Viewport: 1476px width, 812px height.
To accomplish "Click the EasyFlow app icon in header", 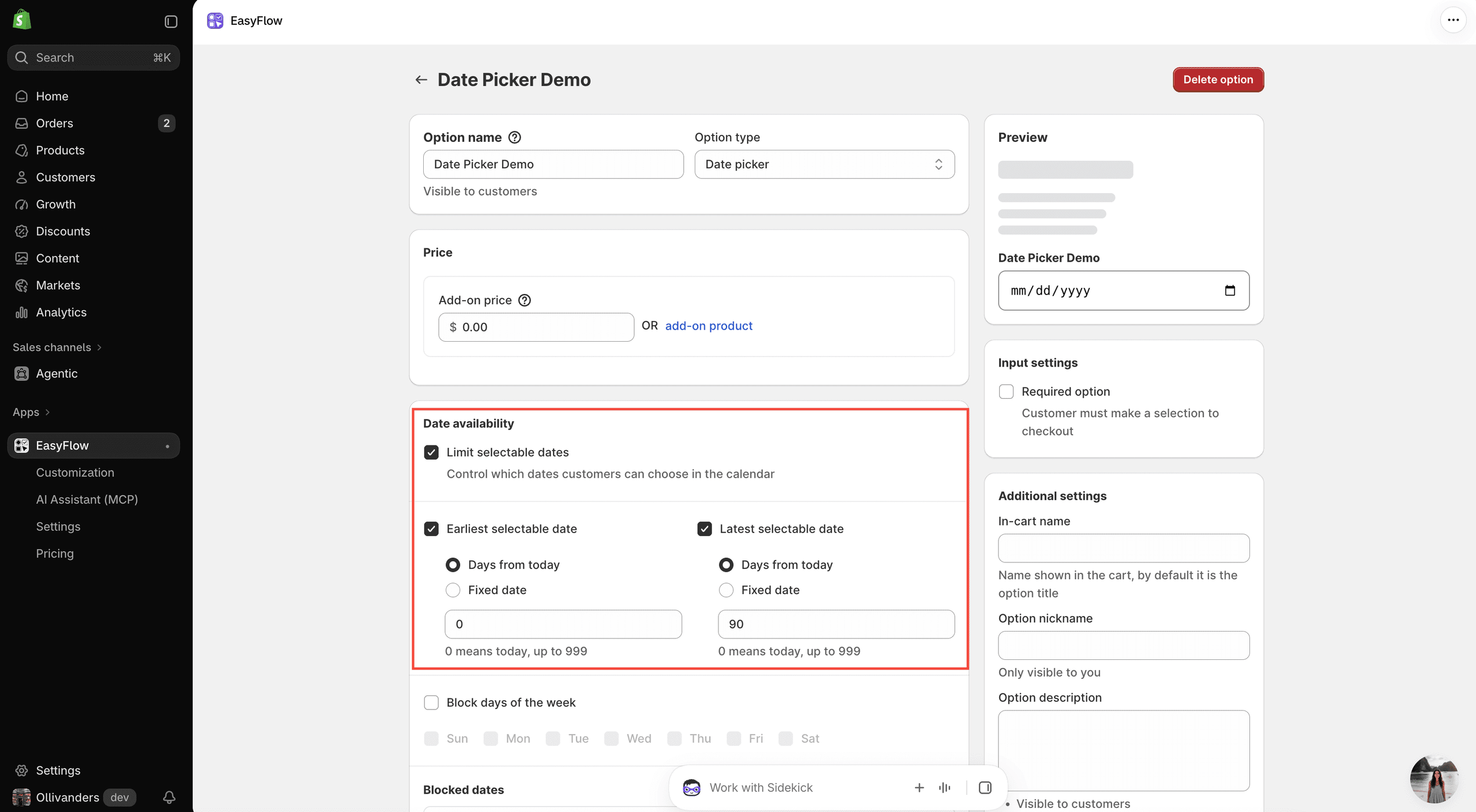I will [x=215, y=21].
